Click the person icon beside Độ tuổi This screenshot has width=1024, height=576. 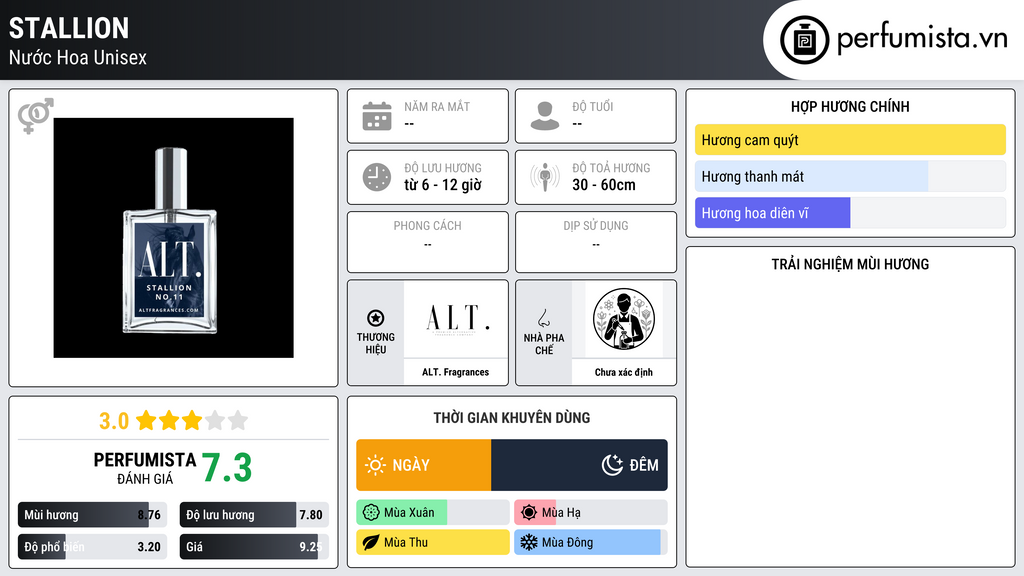coord(545,116)
